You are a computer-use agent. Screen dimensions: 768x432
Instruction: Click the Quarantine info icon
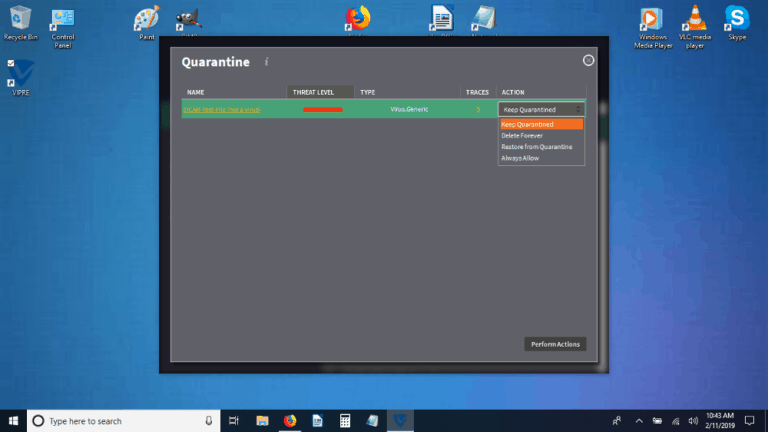(266, 62)
